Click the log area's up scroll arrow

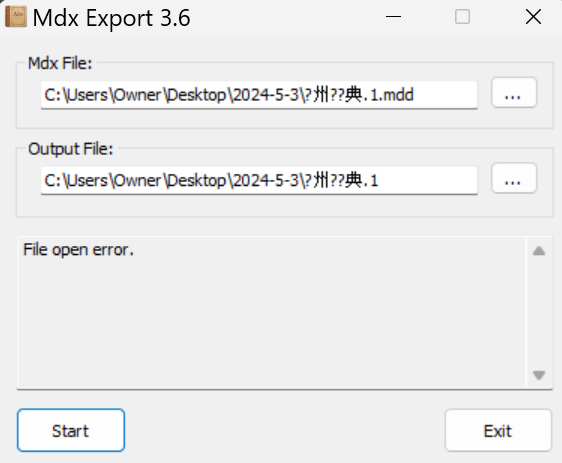pyautogui.click(x=539, y=250)
